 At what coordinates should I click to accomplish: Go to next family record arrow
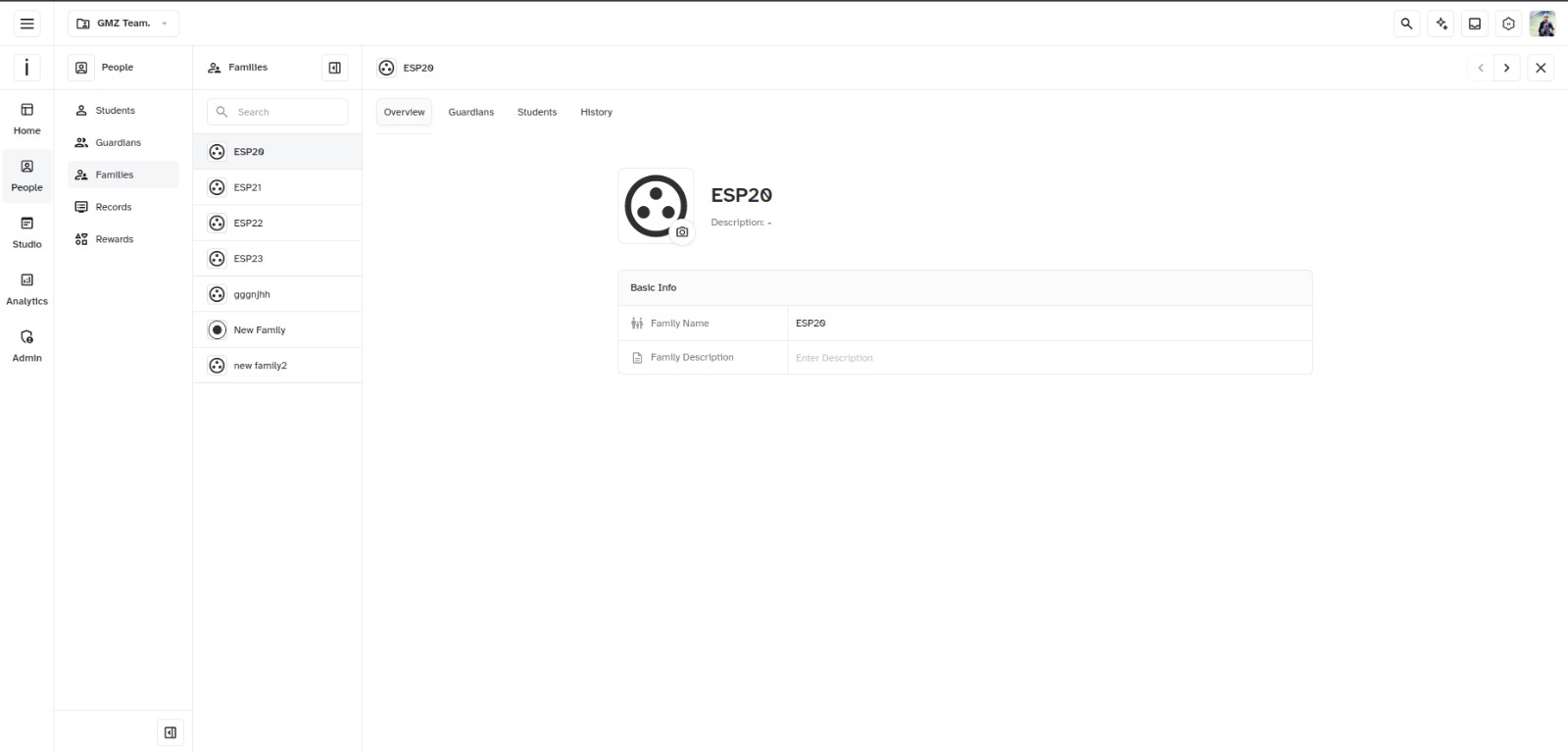[1507, 68]
